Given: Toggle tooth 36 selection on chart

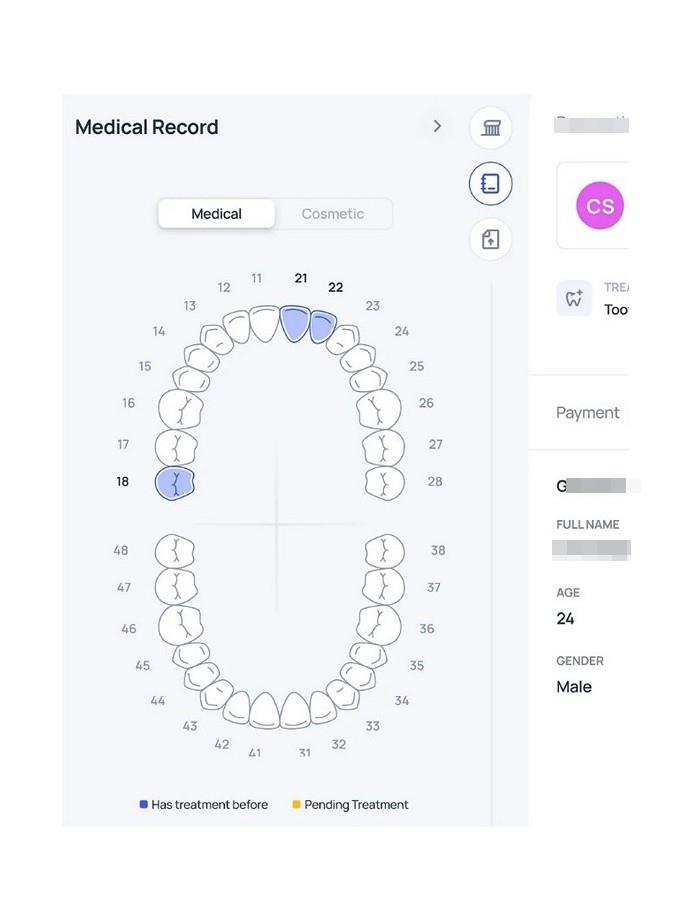Looking at the screenshot, I should [379, 626].
